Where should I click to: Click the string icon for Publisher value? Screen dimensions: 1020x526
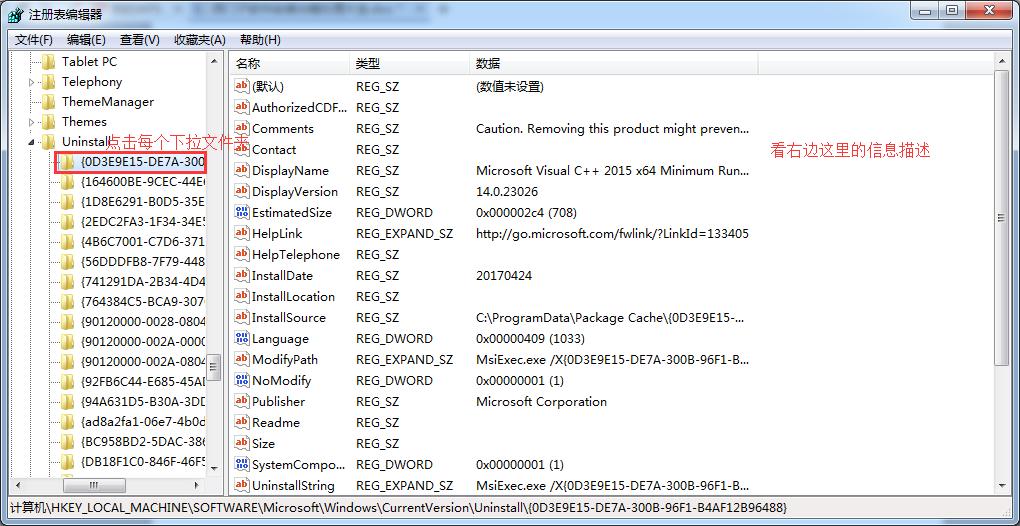point(242,401)
